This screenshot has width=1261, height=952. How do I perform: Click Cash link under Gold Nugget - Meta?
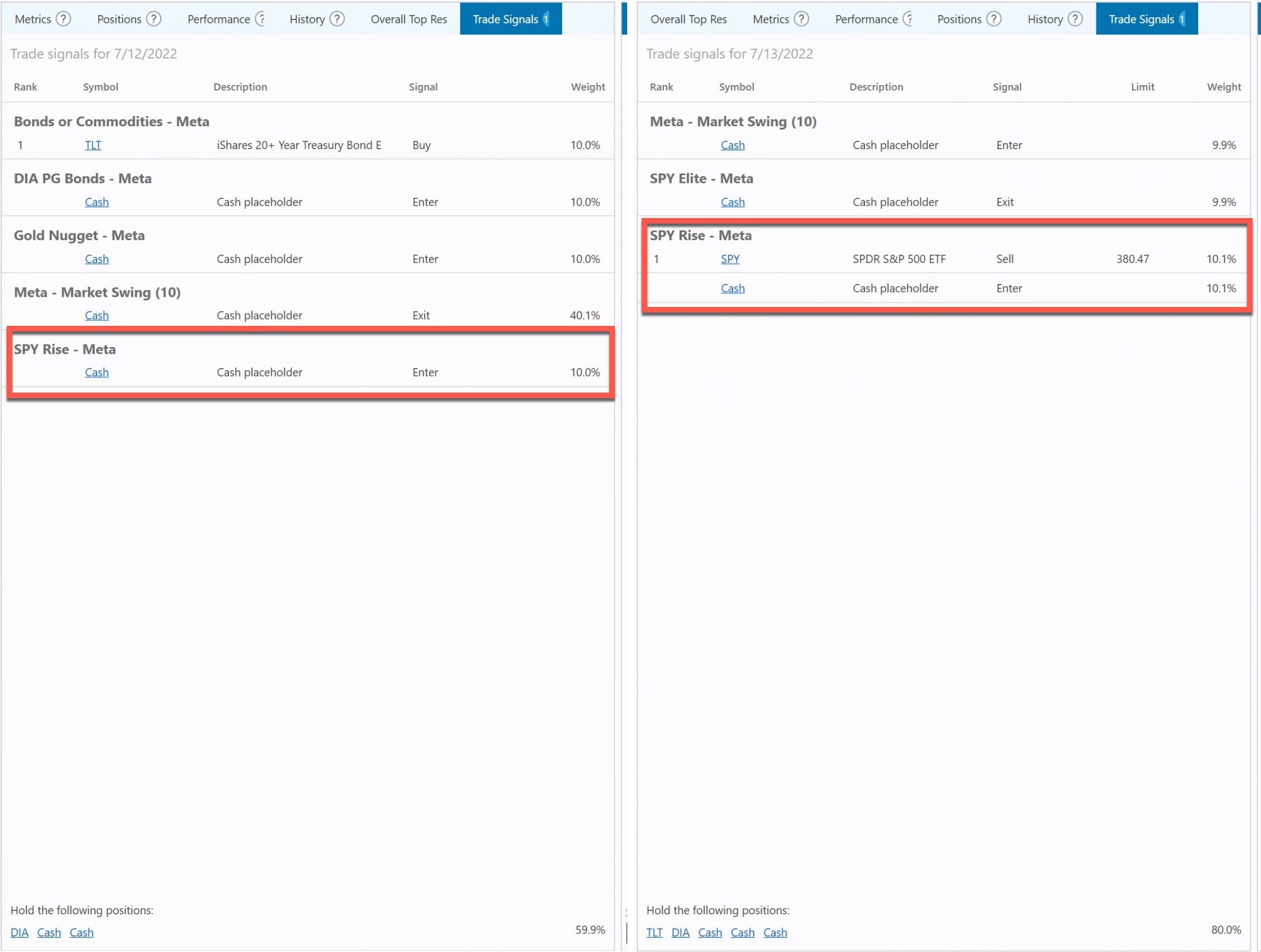(96, 259)
